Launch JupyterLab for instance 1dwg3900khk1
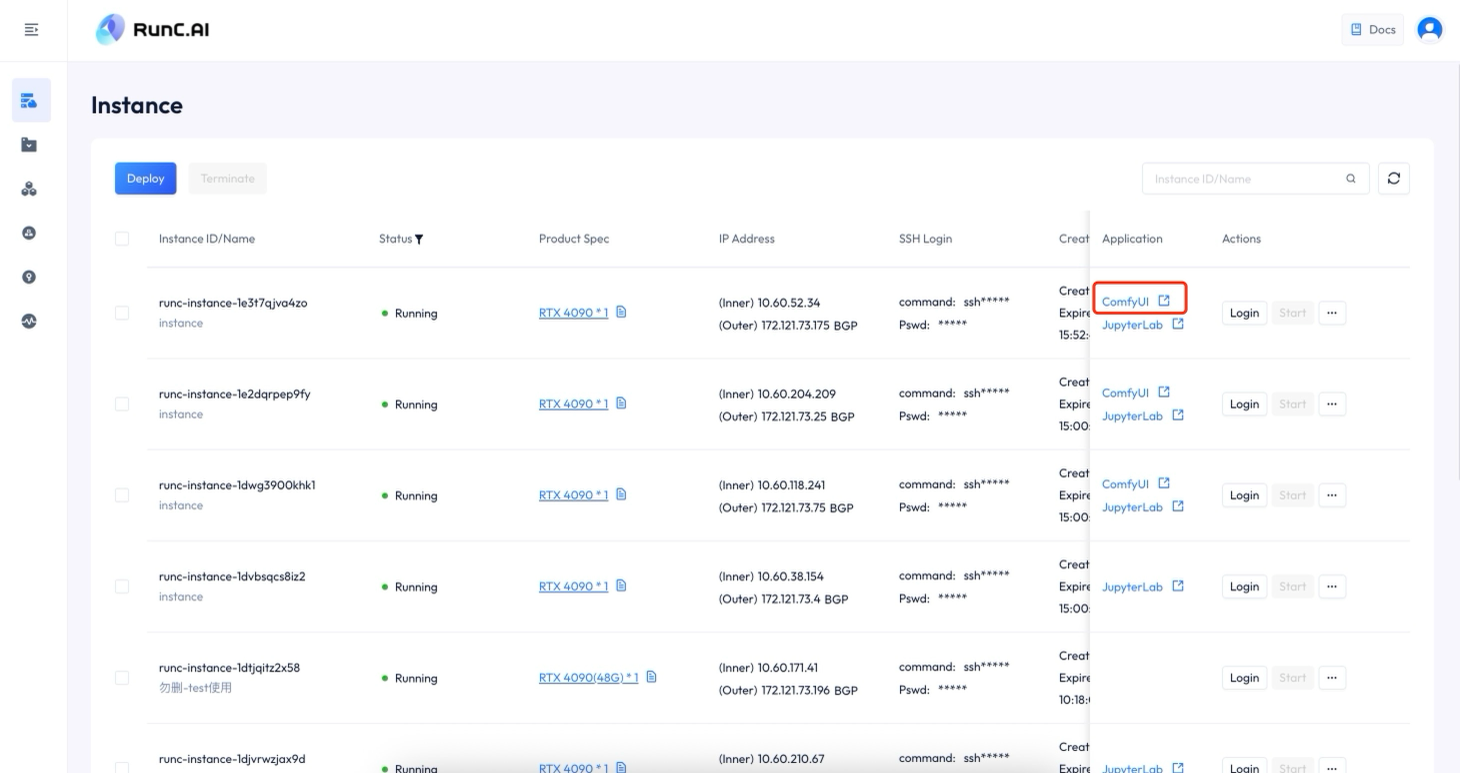The image size is (1460, 773). tap(1143, 507)
